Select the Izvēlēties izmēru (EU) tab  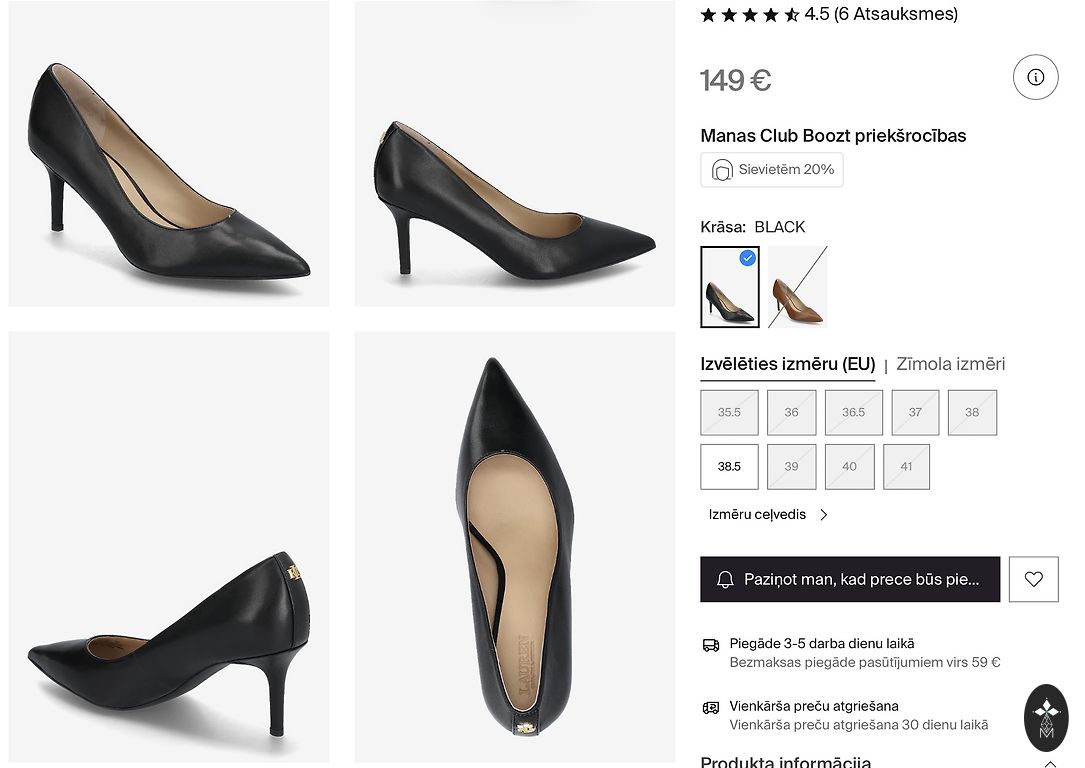tap(787, 364)
